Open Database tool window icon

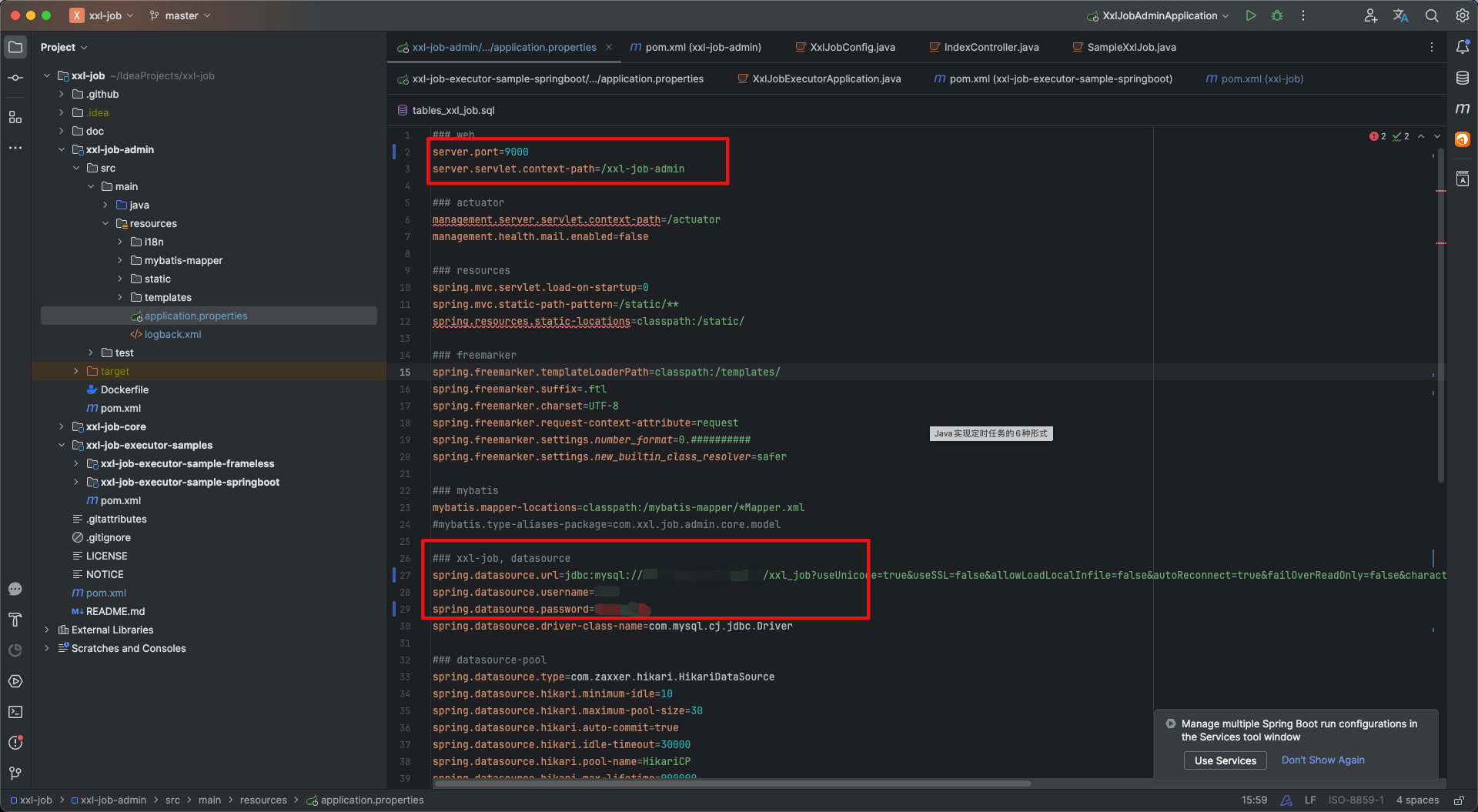tap(1463, 78)
